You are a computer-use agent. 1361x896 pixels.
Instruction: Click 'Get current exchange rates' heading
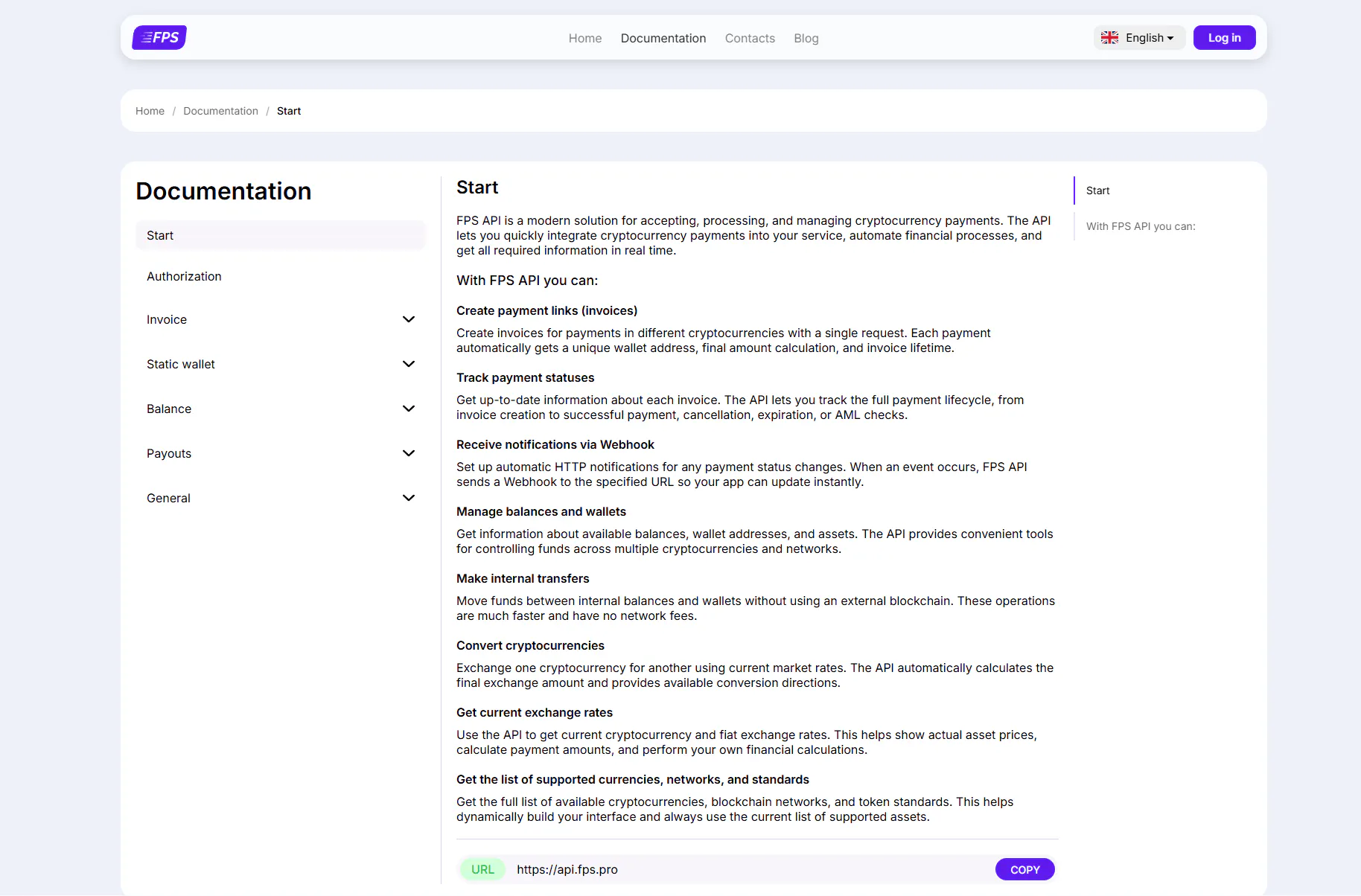[x=535, y=712]
